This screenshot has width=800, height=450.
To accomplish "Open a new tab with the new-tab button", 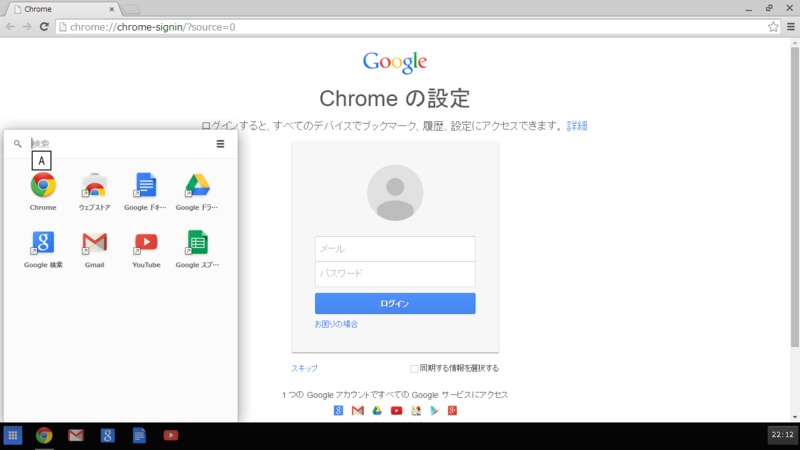I will click(131, 9).
